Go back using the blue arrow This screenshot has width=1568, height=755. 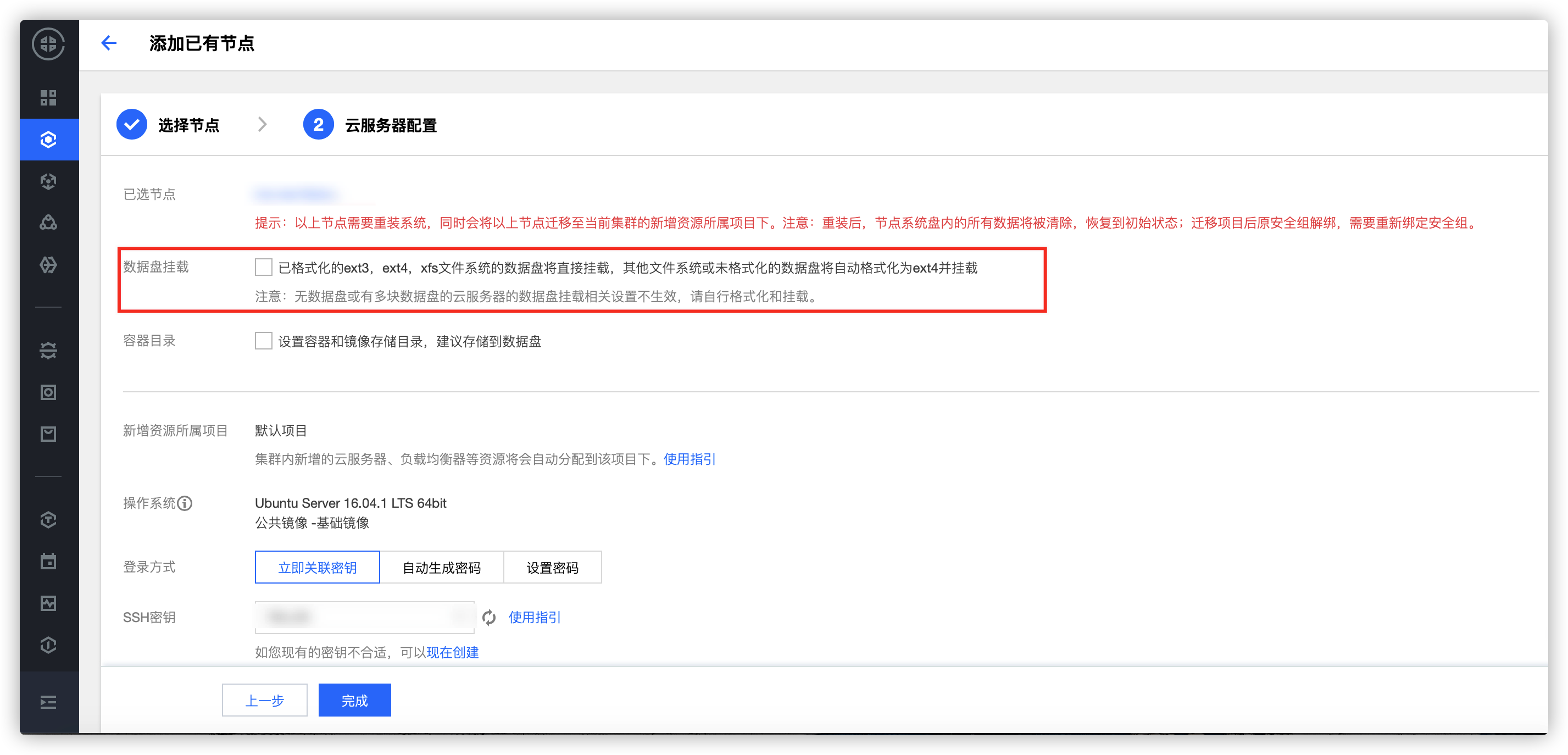tap(109, 43)
